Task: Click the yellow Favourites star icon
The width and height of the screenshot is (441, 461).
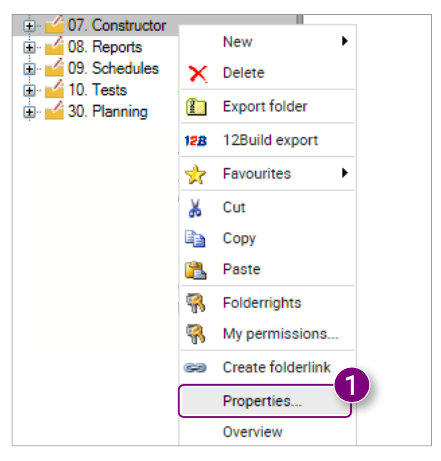Action: (195, 174)
